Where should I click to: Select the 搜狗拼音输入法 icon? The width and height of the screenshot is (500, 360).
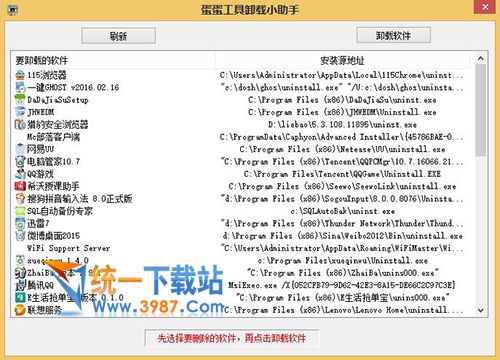(20, 199)
